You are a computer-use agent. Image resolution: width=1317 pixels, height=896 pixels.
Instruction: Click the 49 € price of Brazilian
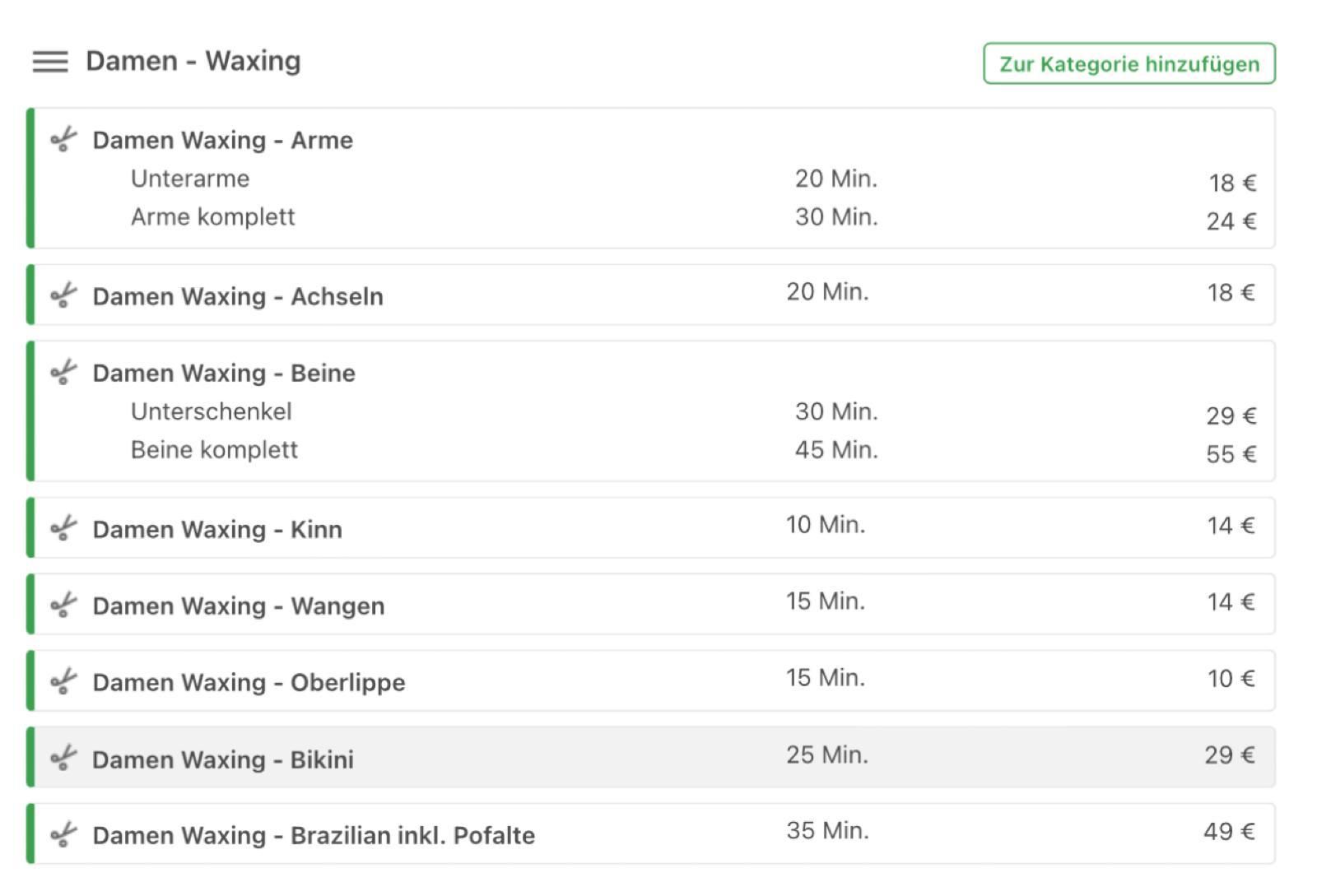pos(1229,832)
